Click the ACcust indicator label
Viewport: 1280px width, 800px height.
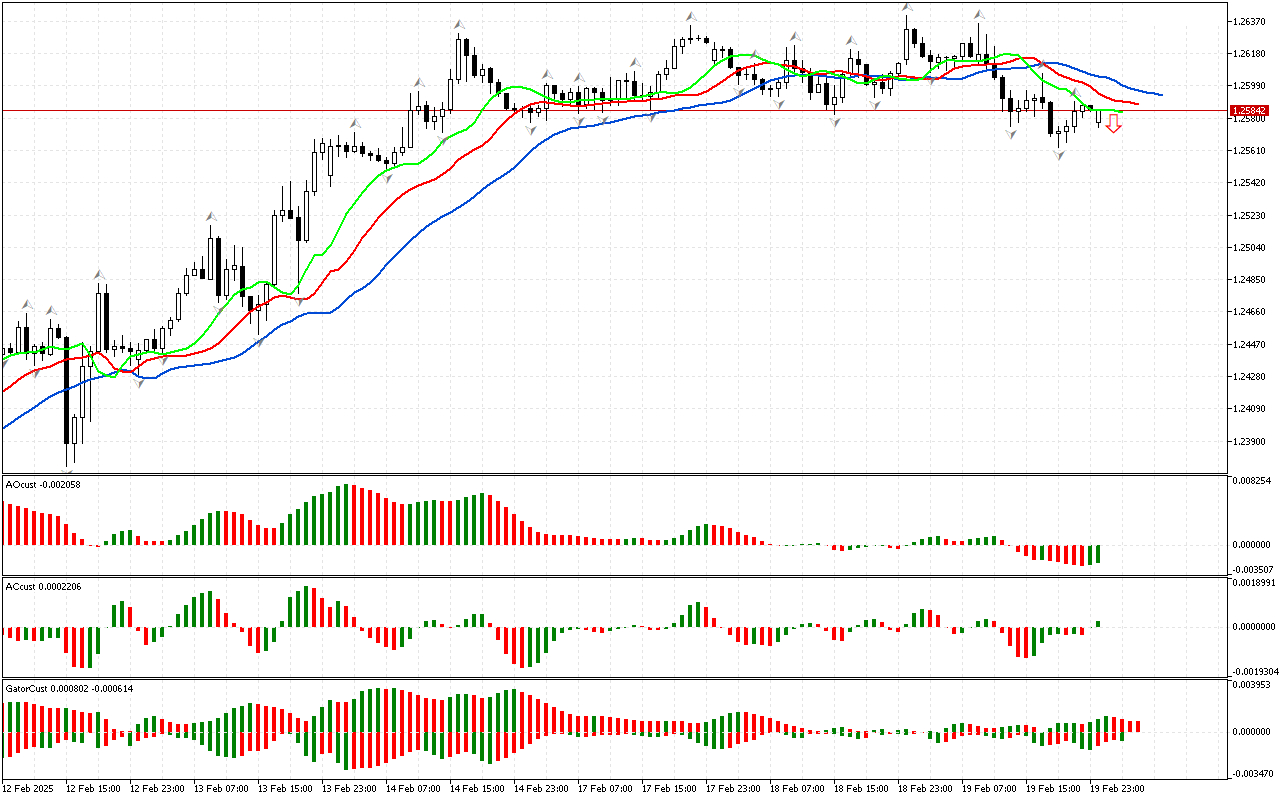tap(43, 586)
